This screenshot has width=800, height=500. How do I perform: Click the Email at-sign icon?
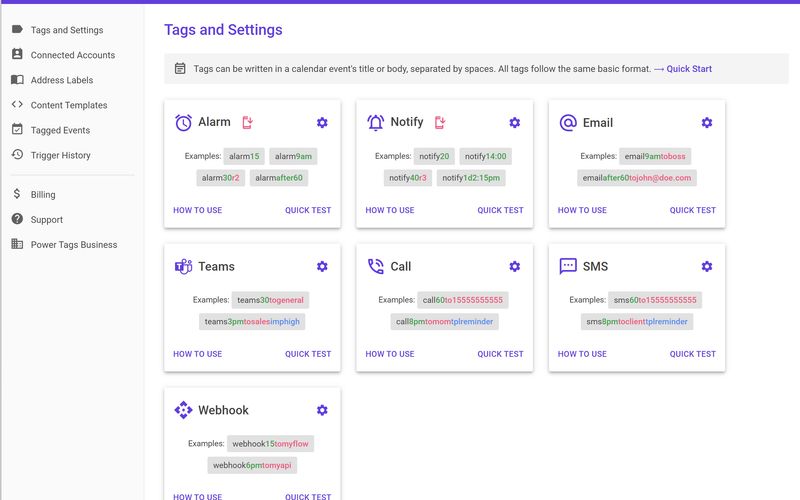[568, 122]
